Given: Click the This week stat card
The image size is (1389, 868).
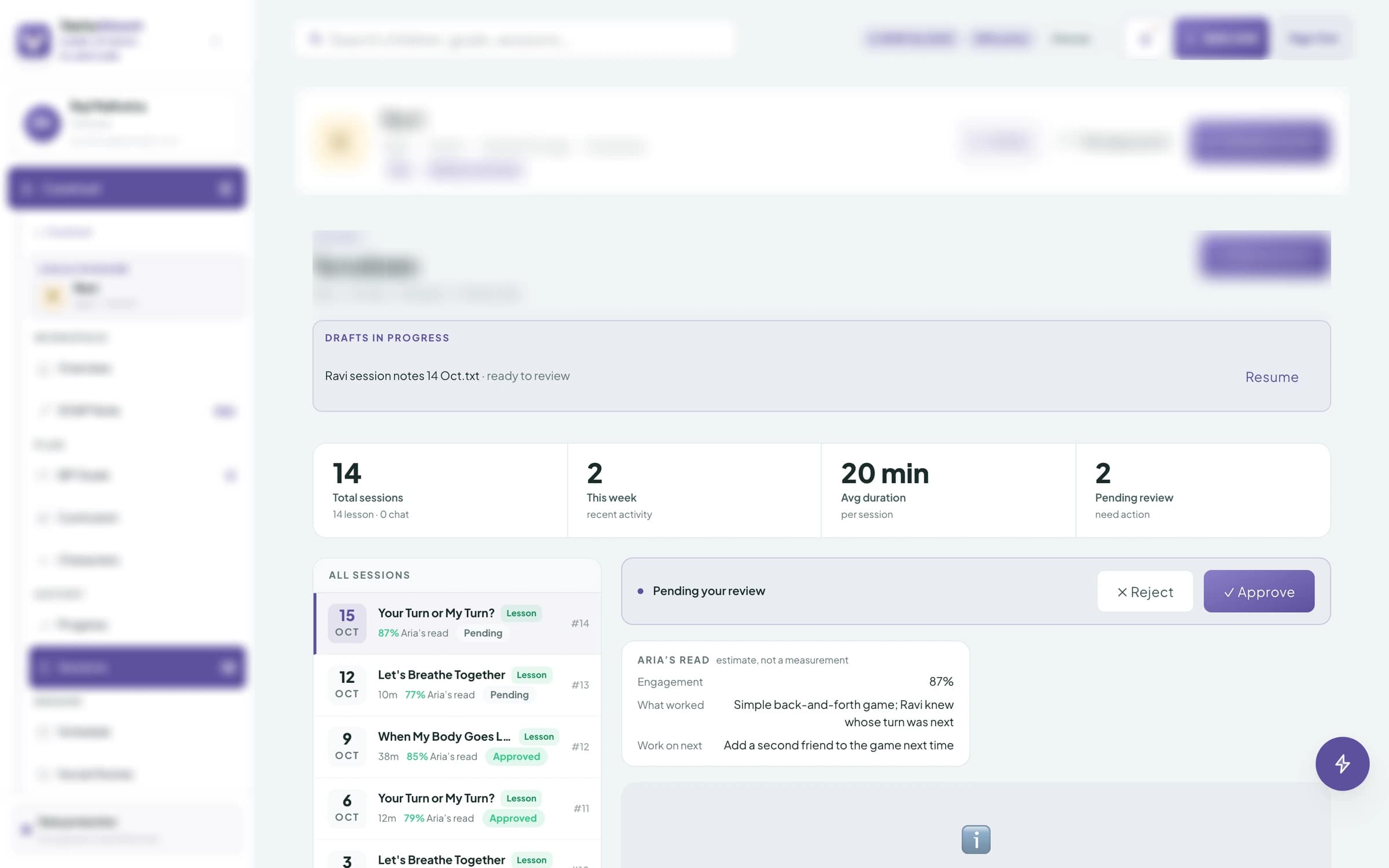Looking at the screenshot, I should (694, 490).
